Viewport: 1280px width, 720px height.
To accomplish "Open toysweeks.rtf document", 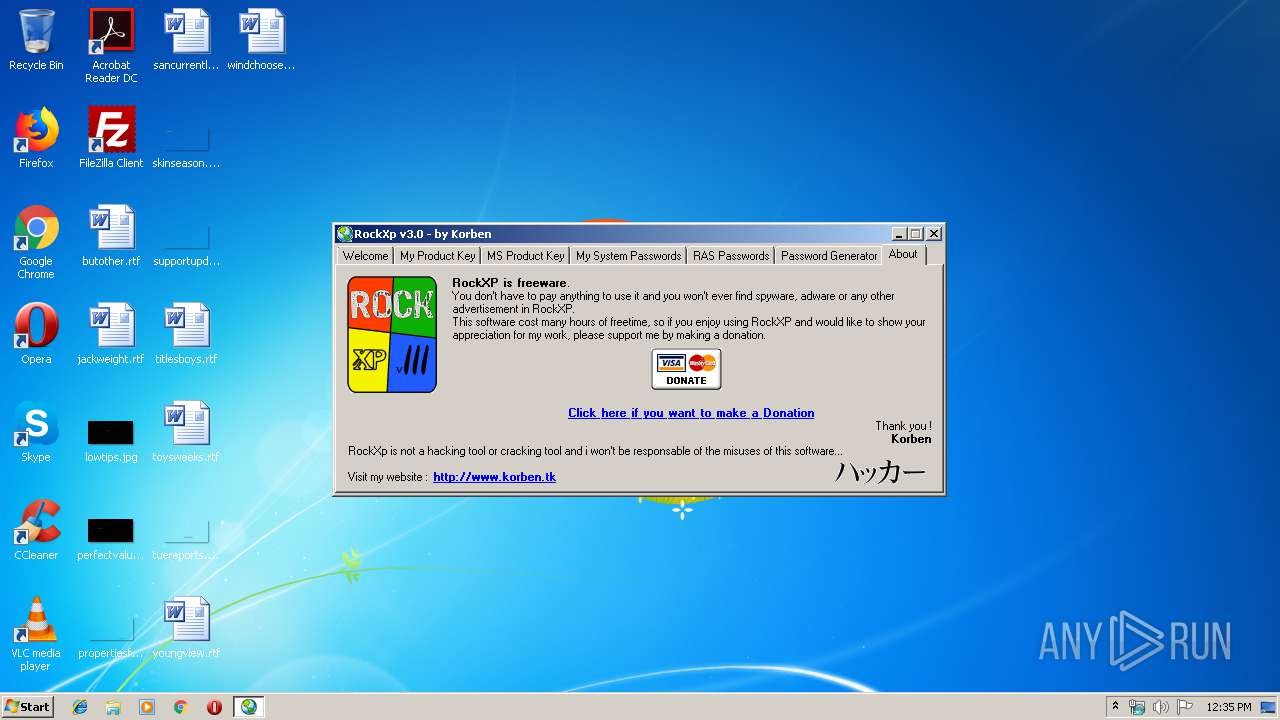I will [186, 432].
